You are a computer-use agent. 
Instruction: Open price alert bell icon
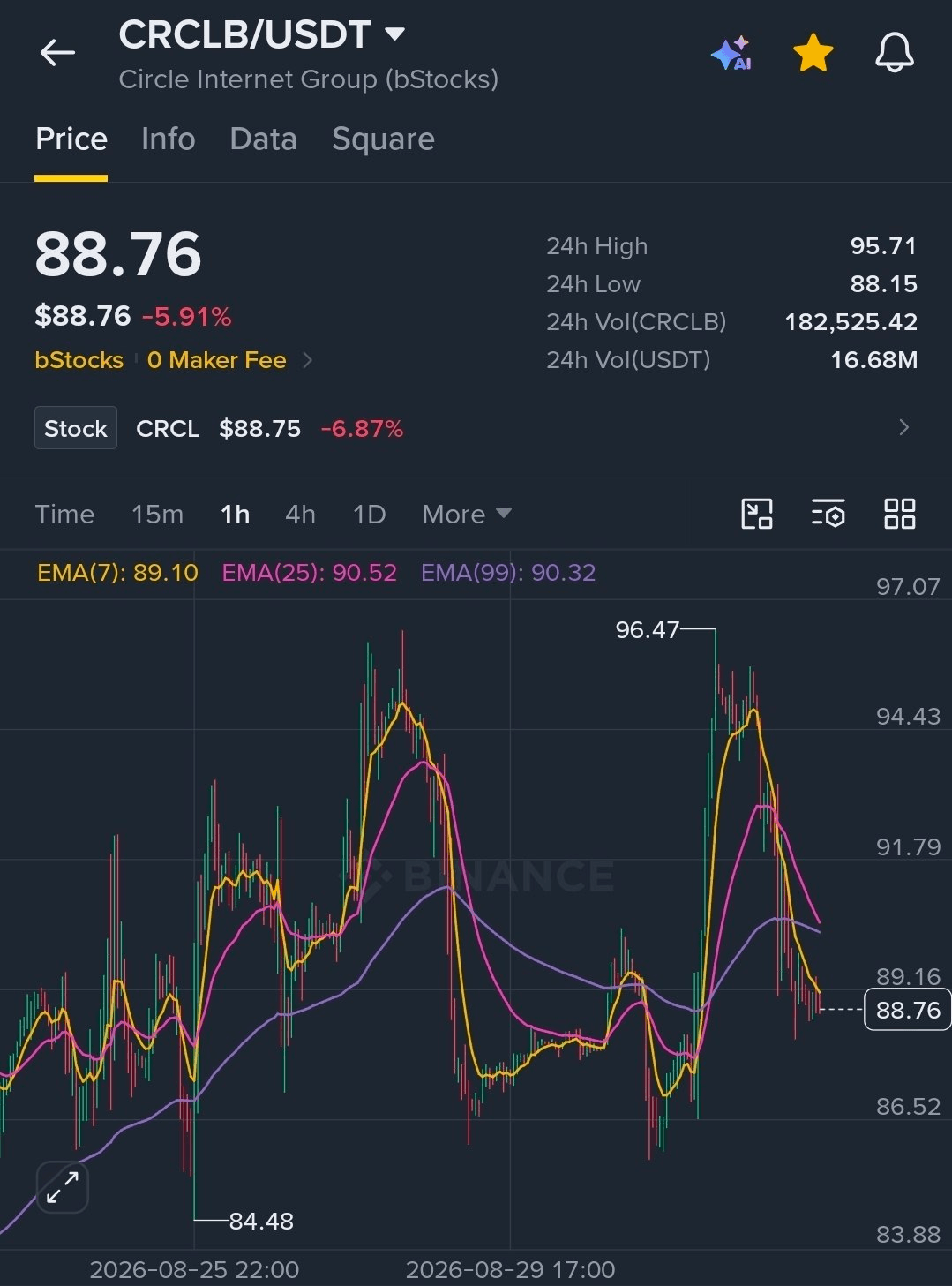894,53
